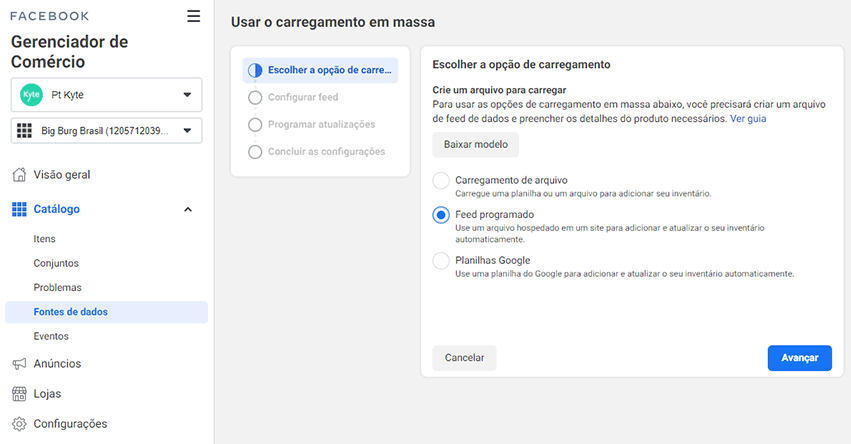
Task: Click the Baixar modelo button
Action: tap(475, 144)
